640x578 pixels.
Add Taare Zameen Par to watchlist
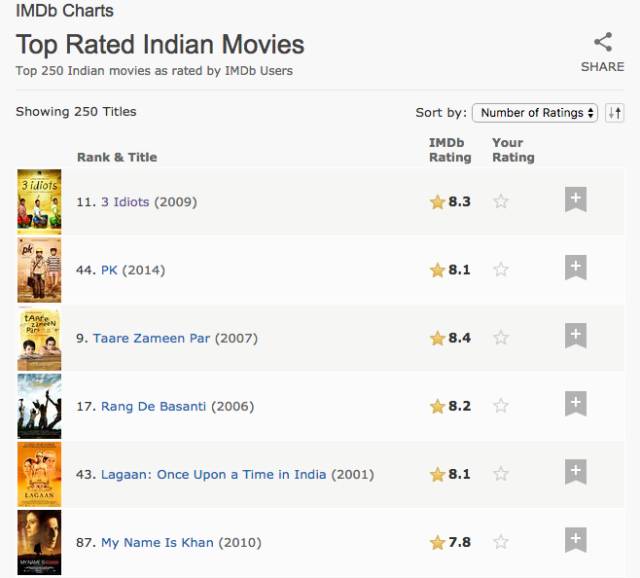575,336
